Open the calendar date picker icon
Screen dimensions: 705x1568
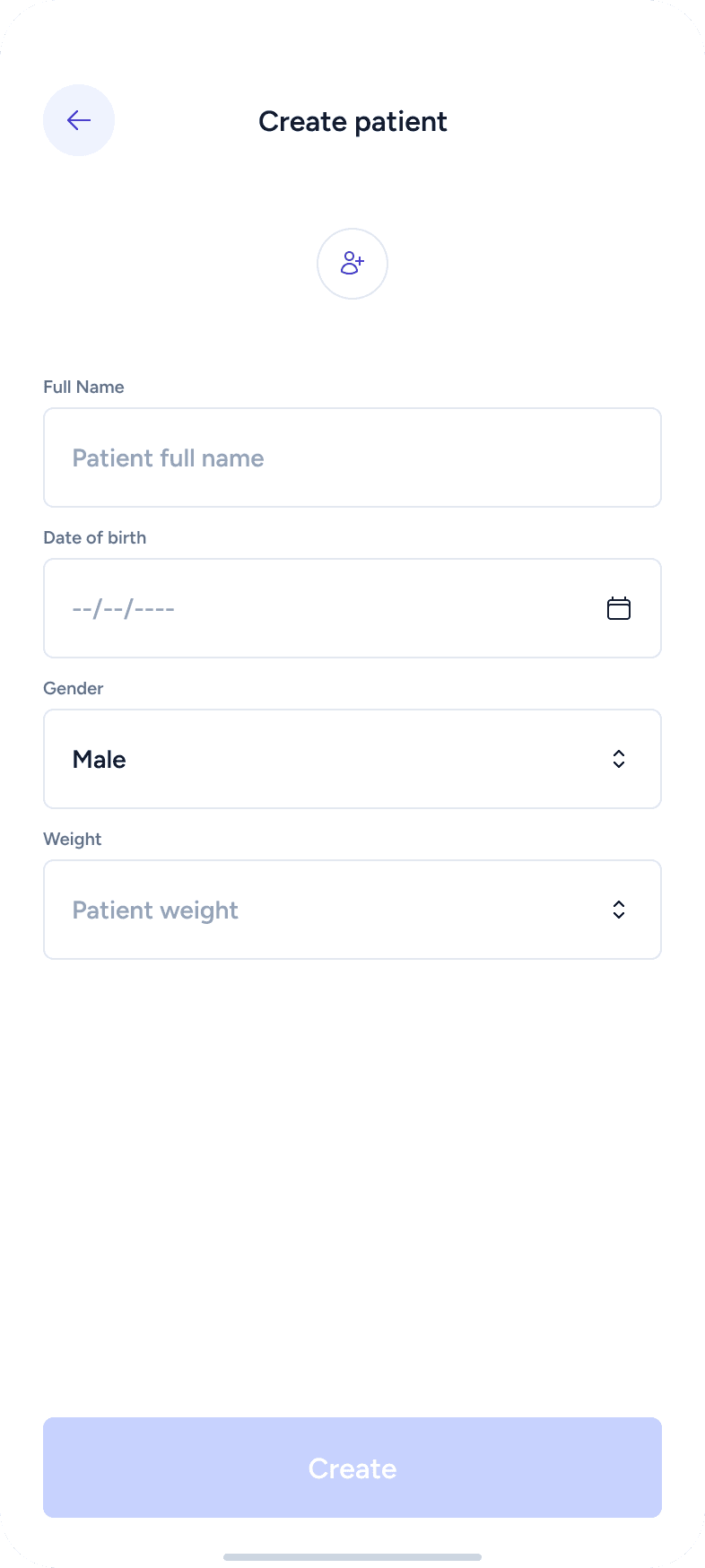(x=619, y=608)
